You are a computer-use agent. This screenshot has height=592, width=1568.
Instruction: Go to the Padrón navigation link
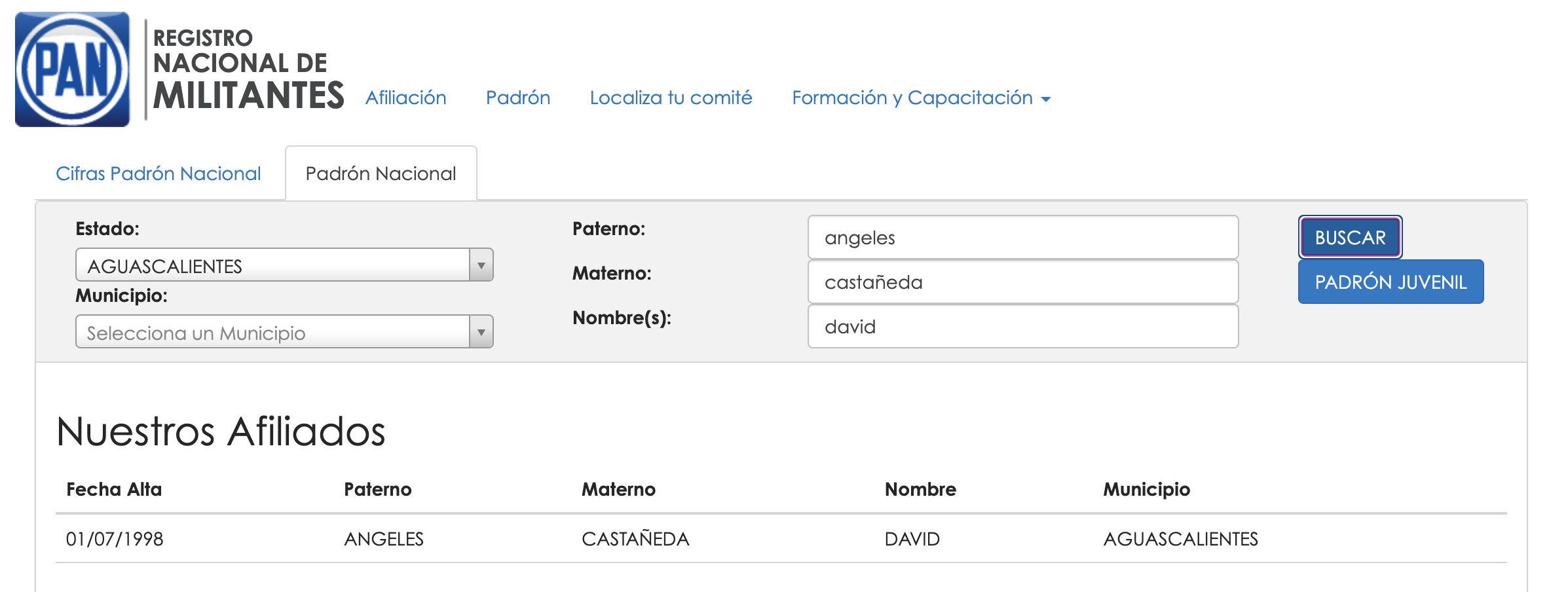point(517,98)
